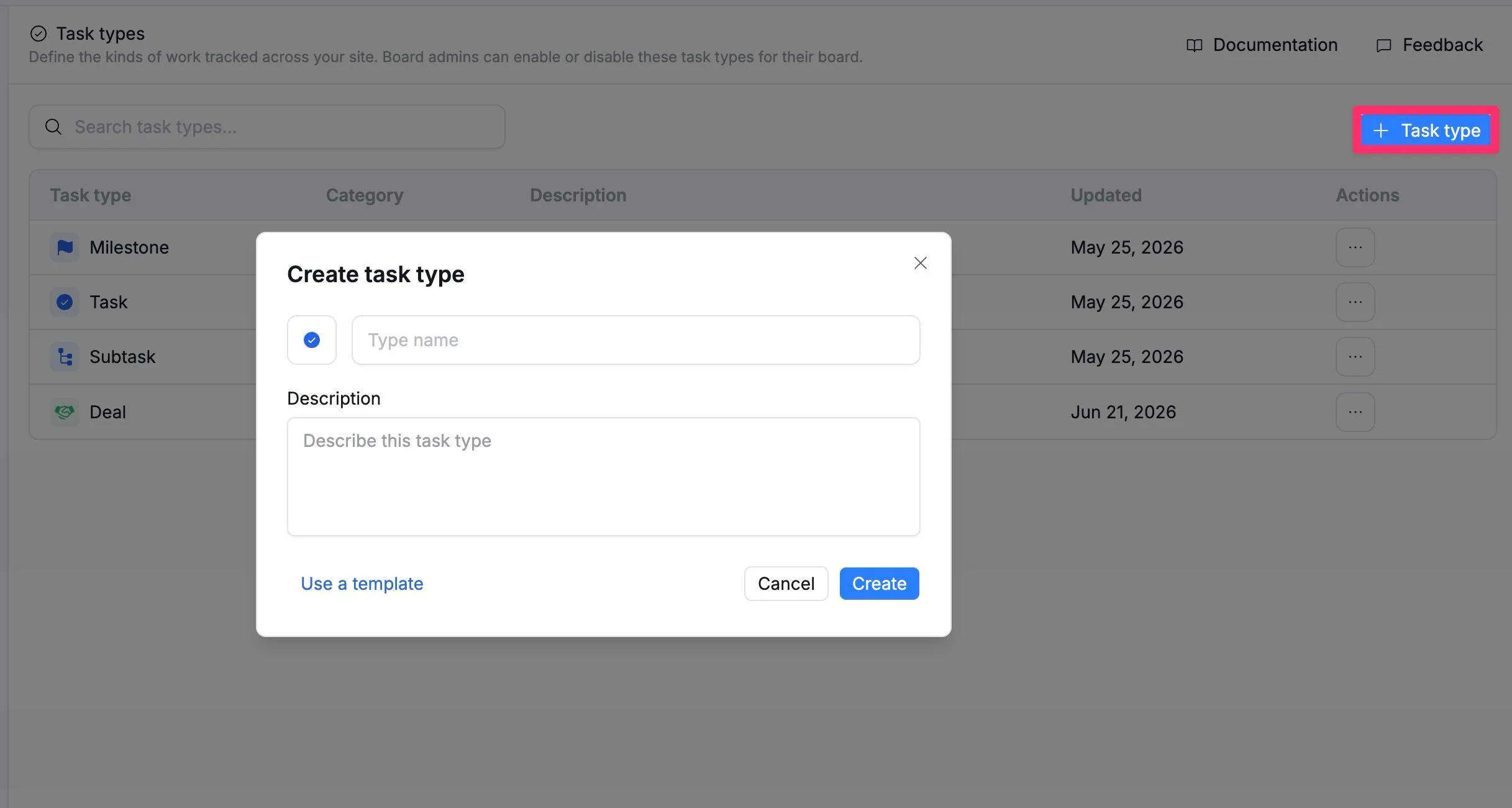Click the Description label in dialog
The width and height of the screenshot is (1512, 808).
334,398
